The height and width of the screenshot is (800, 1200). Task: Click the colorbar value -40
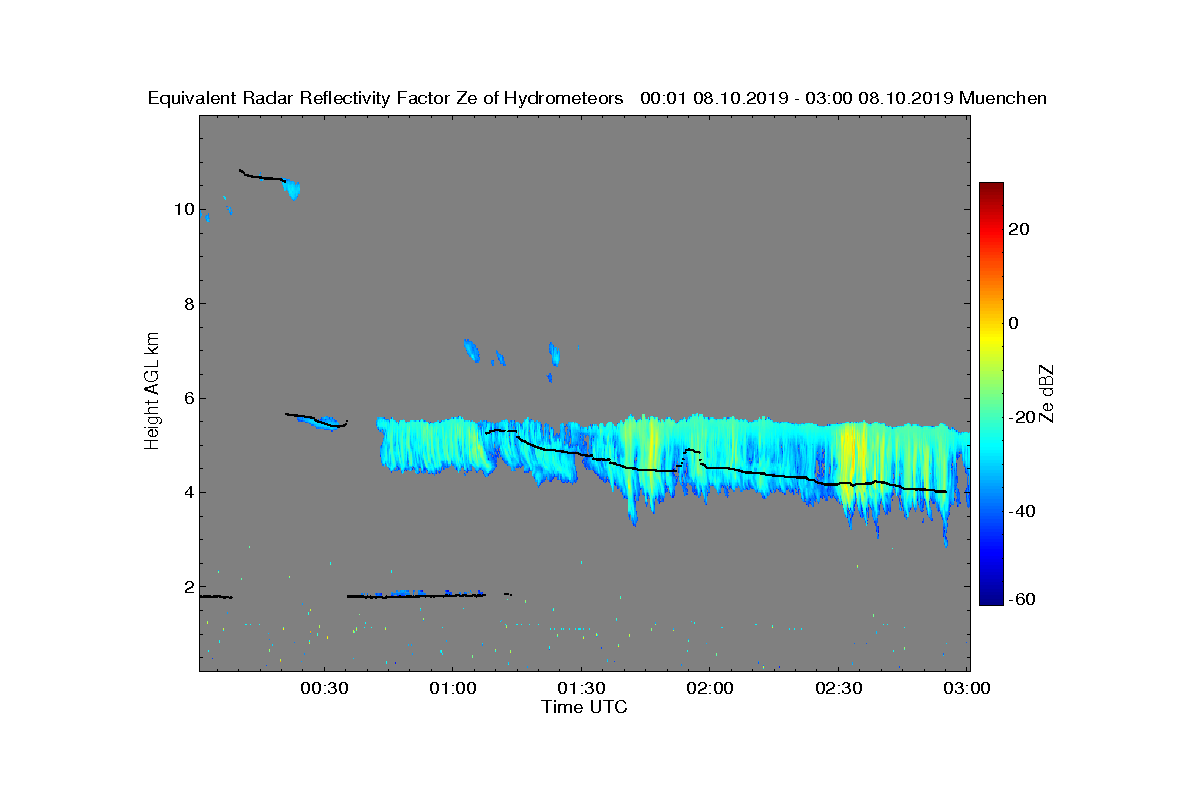tap(1023, 511)
